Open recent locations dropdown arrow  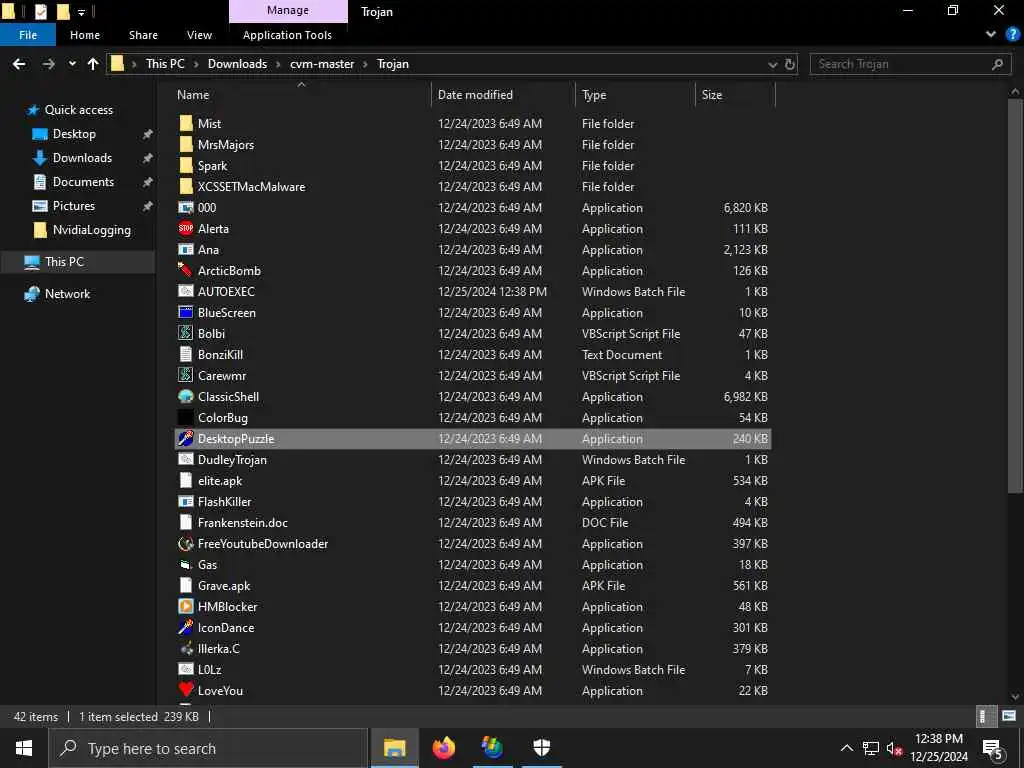[72, 64]
